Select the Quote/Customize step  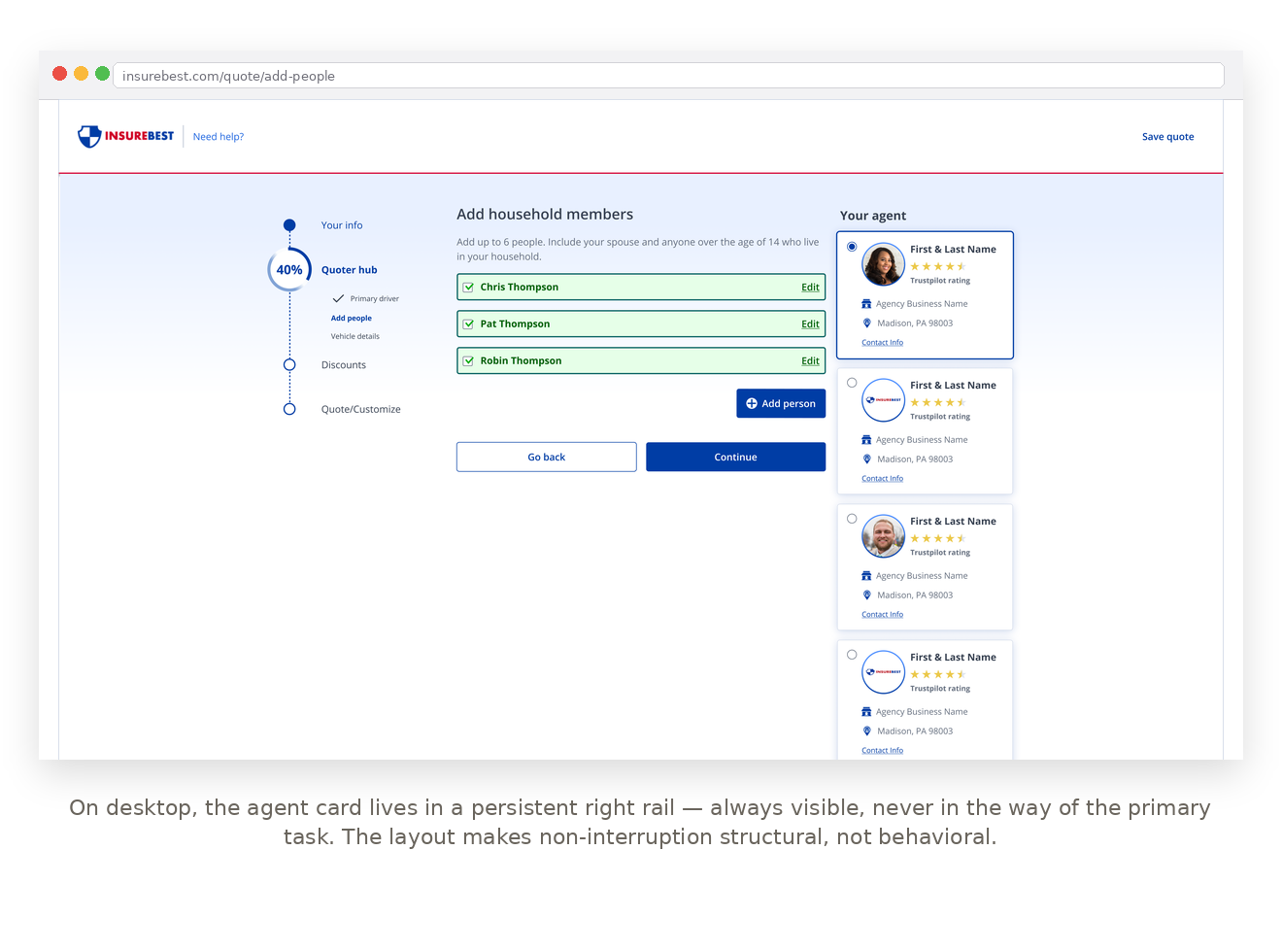(360, 410)
